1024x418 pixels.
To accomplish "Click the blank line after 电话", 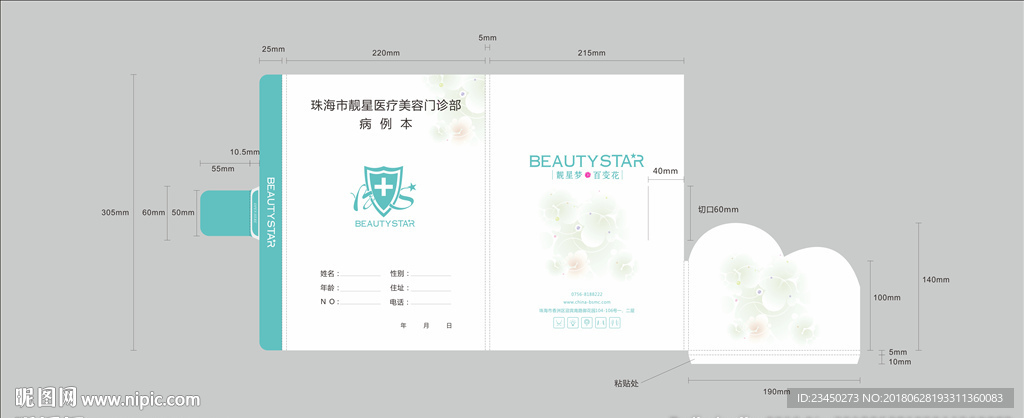I will pos(431,304).
